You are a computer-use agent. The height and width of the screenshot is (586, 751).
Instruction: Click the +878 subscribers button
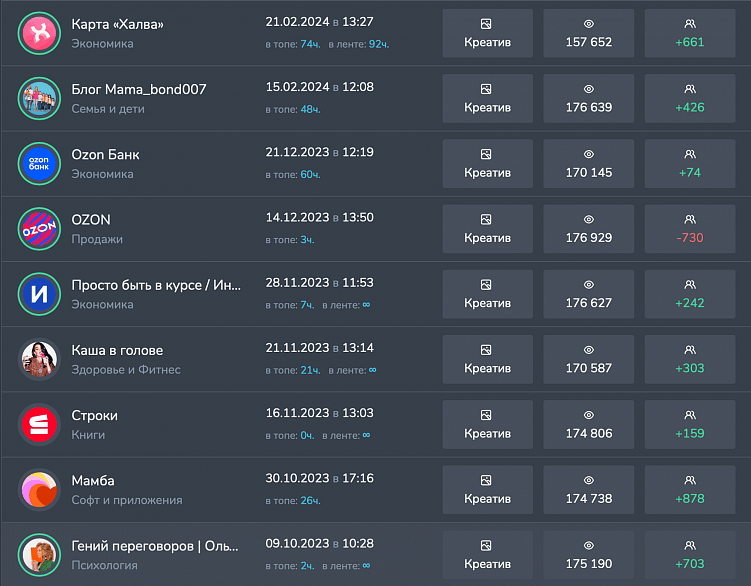click(x=689, y=489)
